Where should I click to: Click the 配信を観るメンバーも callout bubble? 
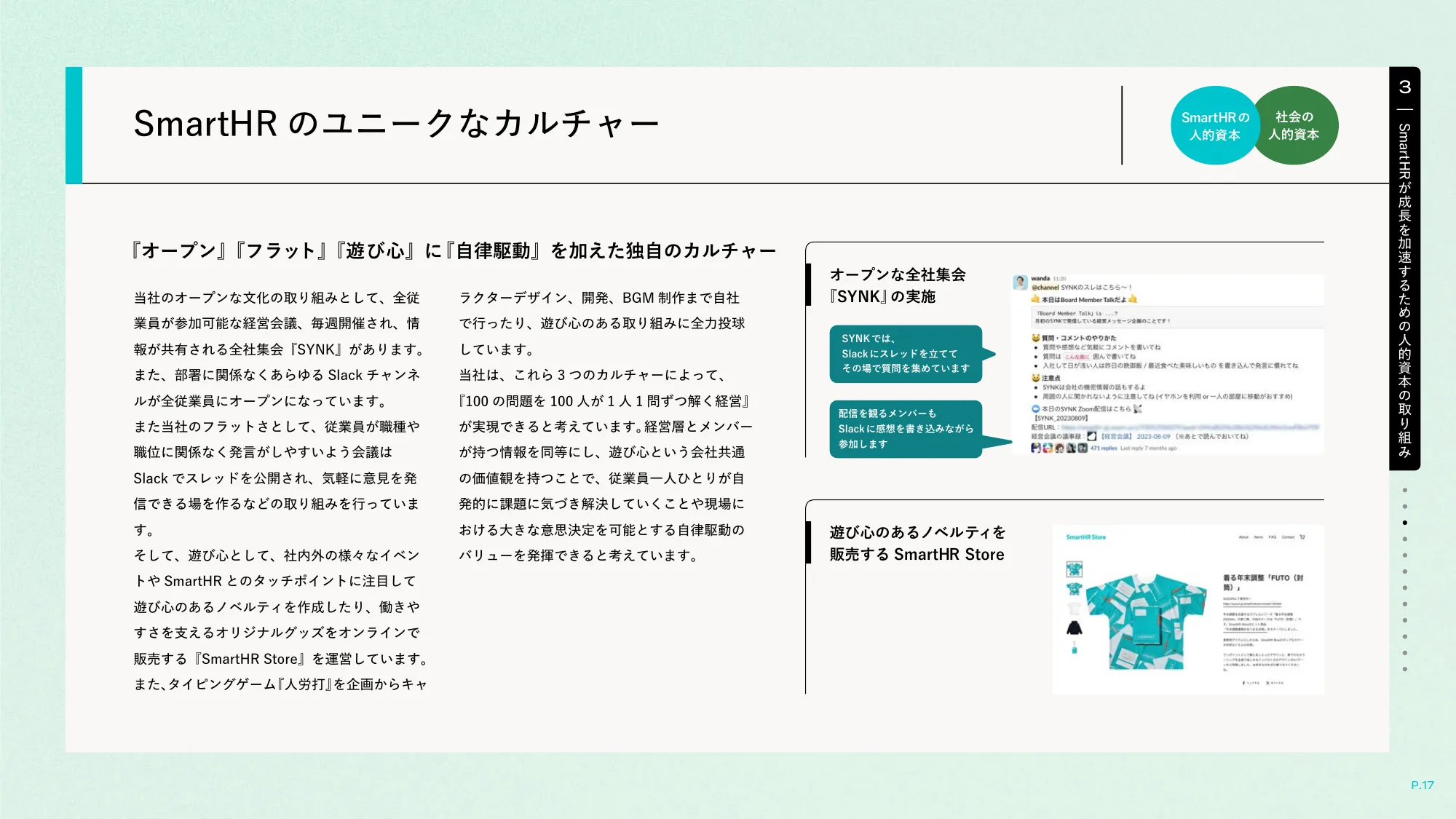[906, 429]
